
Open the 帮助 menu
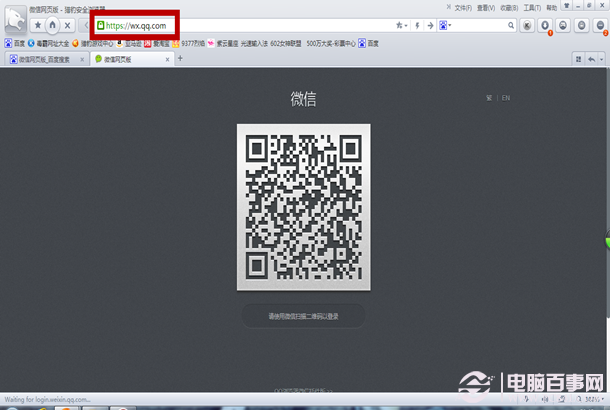click(x=551, y=8)
